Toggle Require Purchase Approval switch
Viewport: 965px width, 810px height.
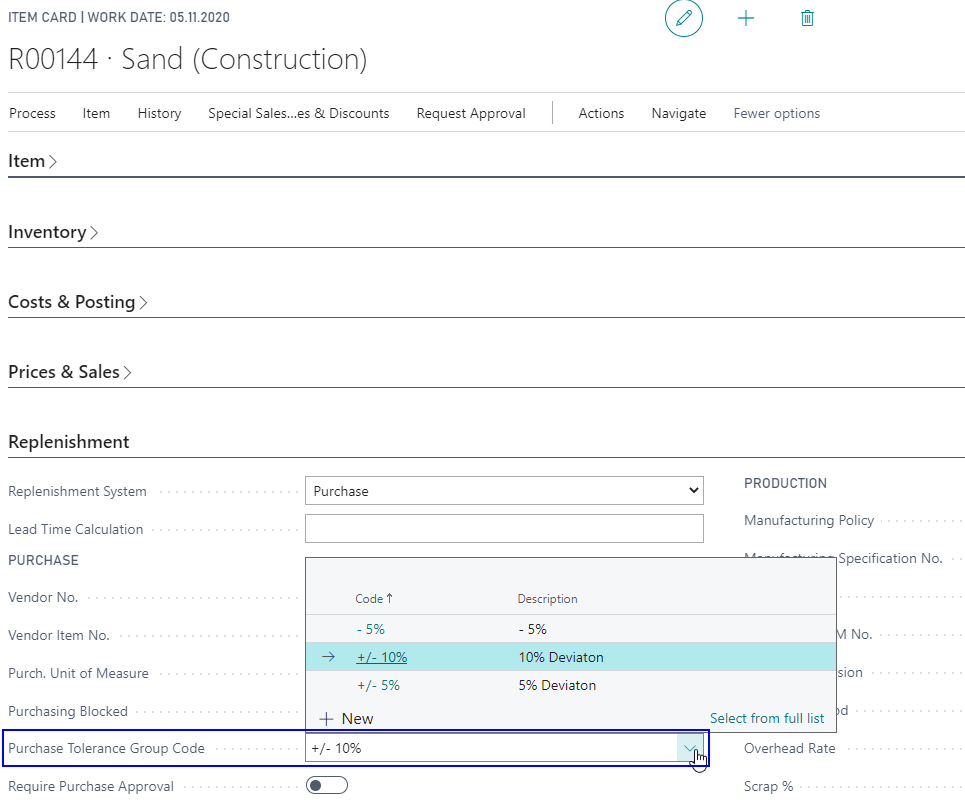[327, 785]
